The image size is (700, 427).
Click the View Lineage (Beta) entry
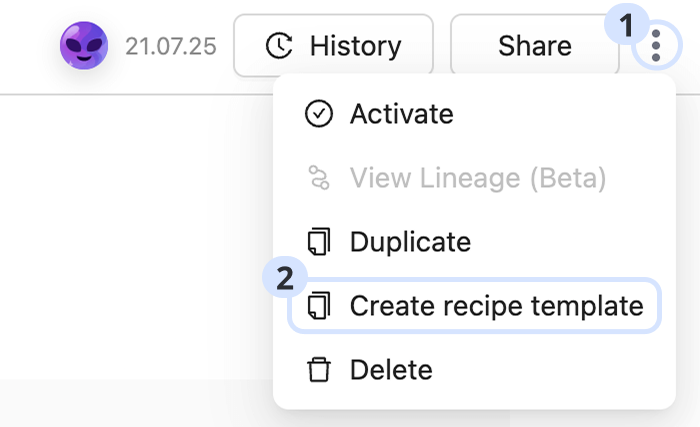(477, 178)
